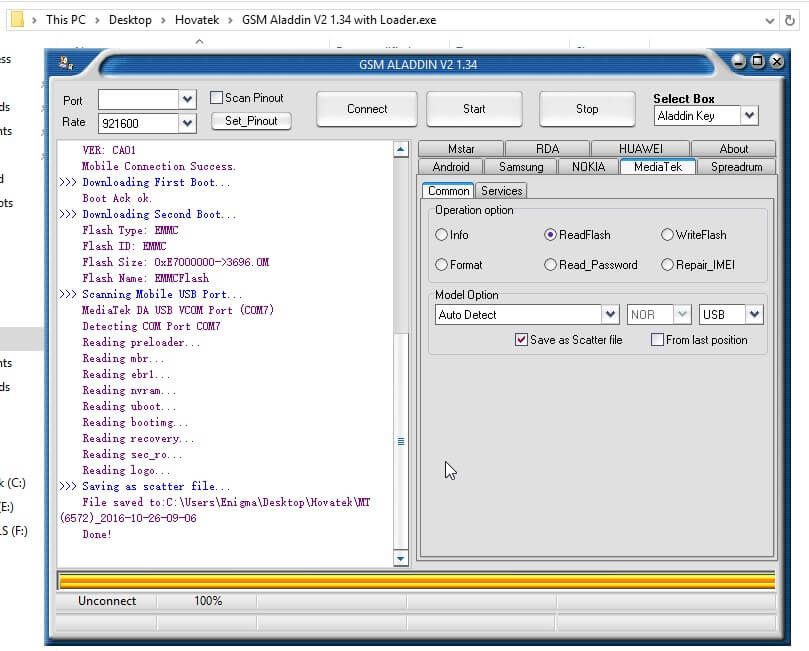809x651 pixels.
Task: Maximize the GSM Aladdin window
Action: 757,61
